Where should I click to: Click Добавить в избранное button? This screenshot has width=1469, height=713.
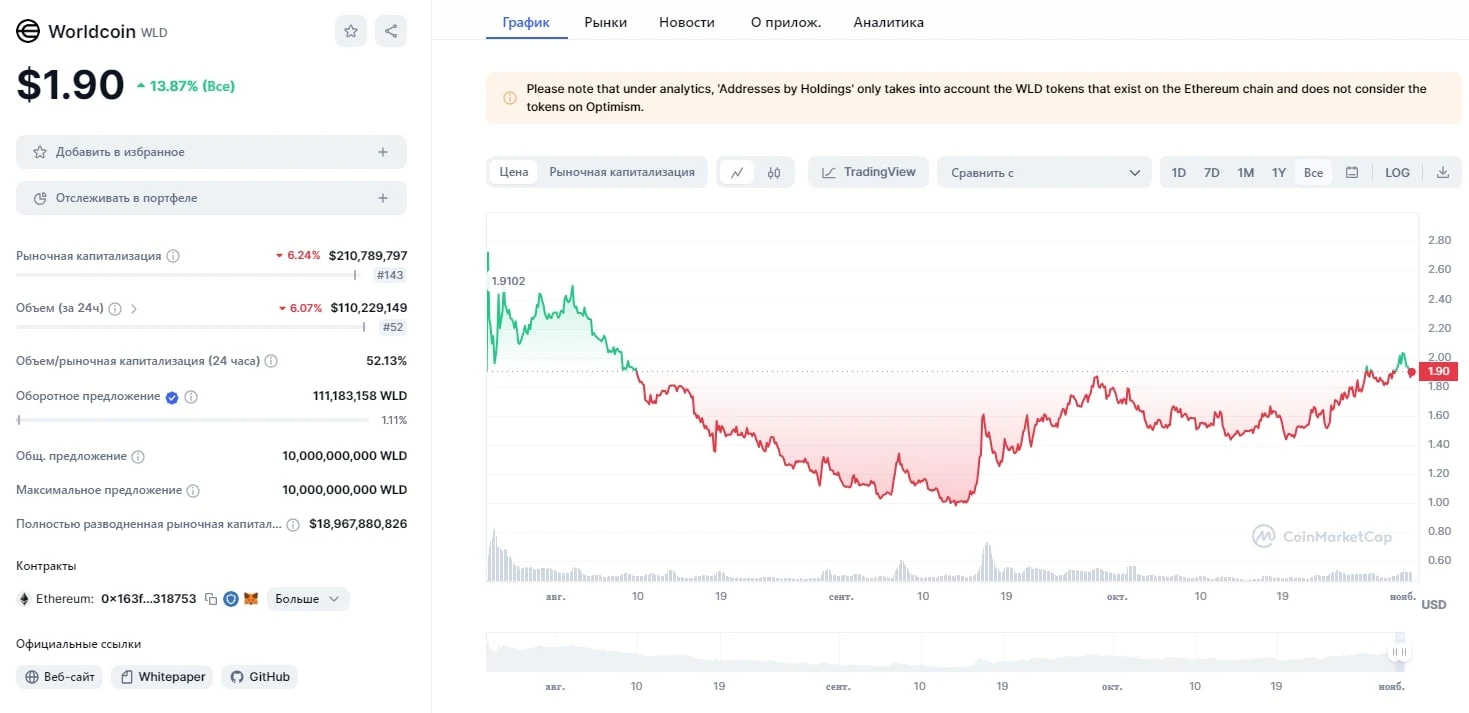tap(211, 152)
